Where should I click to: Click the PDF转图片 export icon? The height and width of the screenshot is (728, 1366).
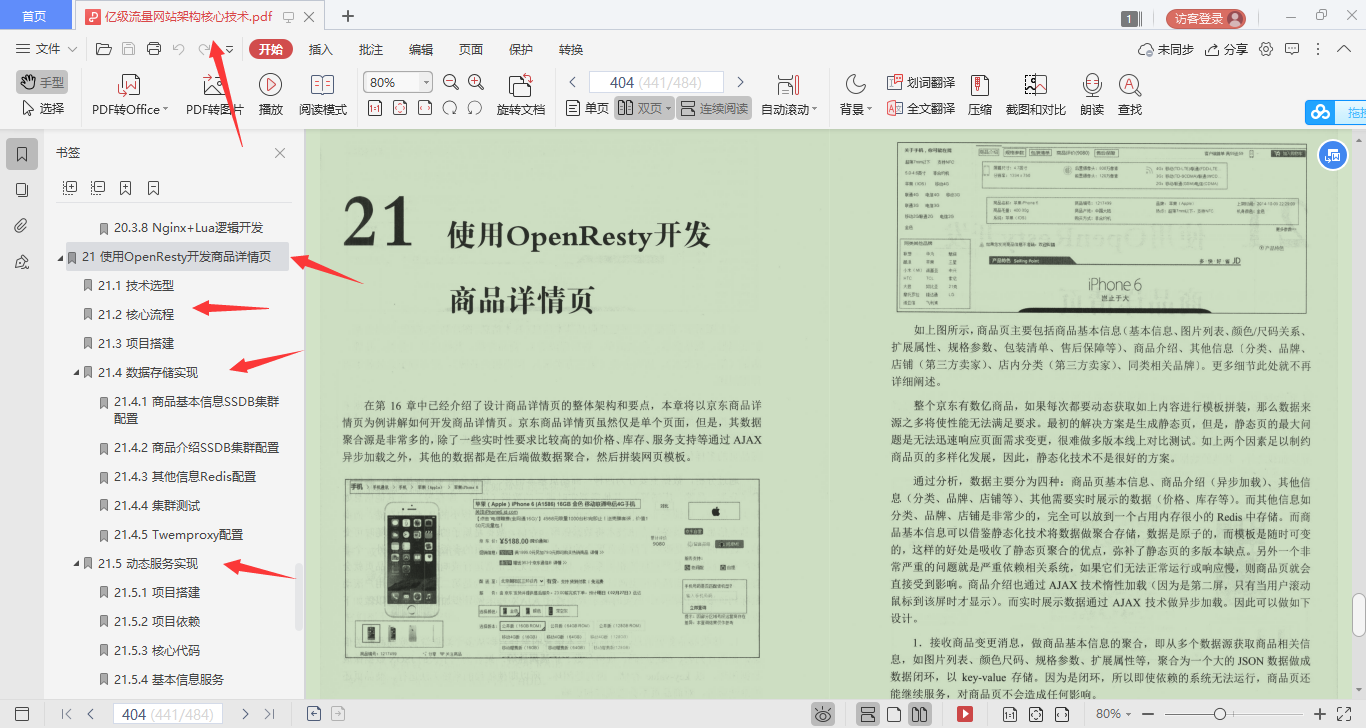(x=215, y=93)
